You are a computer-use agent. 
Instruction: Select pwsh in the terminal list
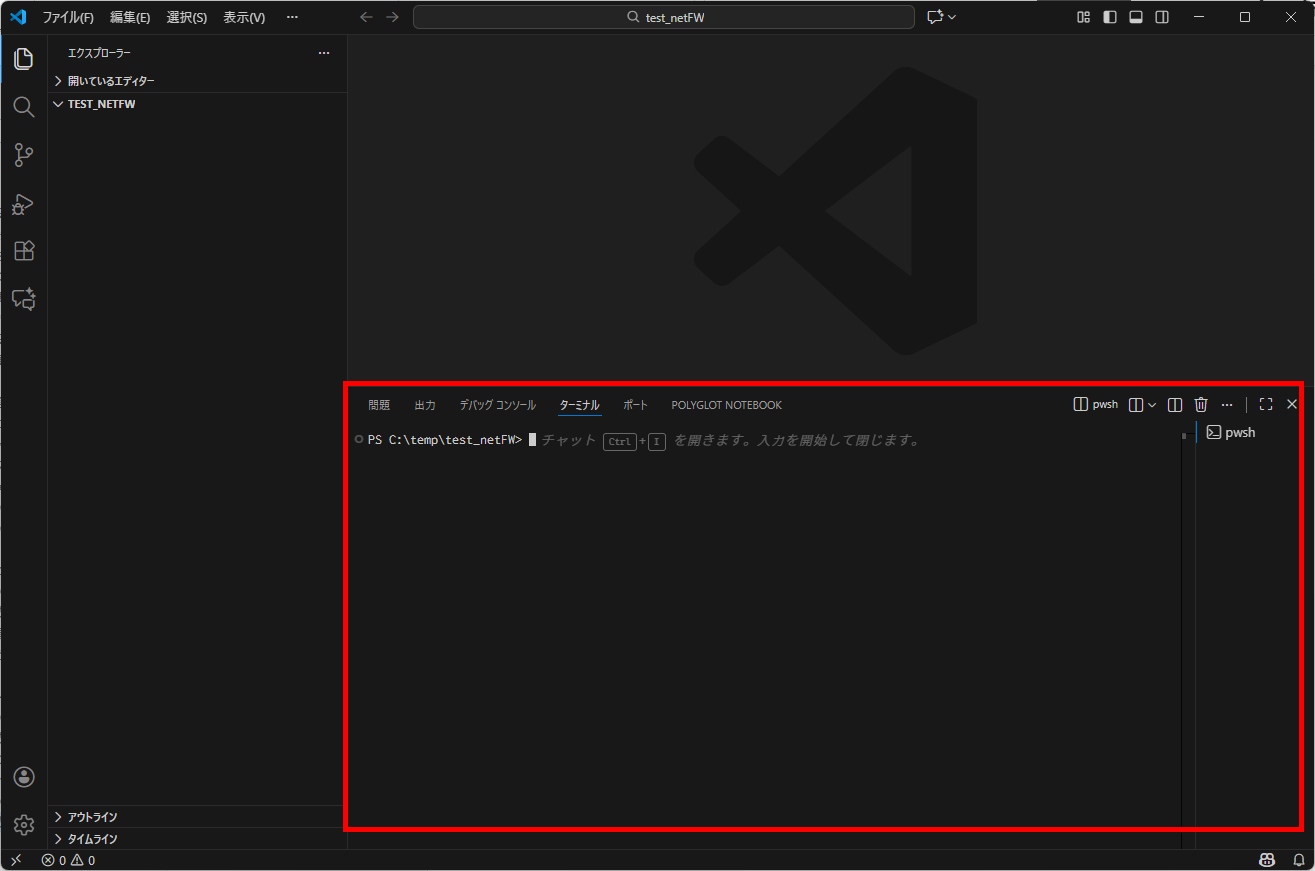1240,431
